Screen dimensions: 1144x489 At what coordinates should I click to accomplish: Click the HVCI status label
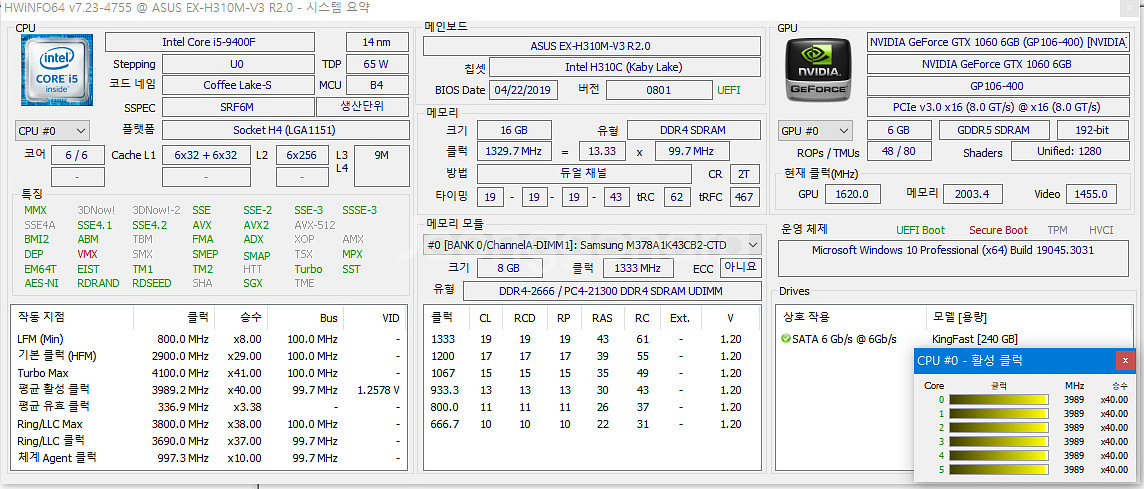click(1101, 230)
